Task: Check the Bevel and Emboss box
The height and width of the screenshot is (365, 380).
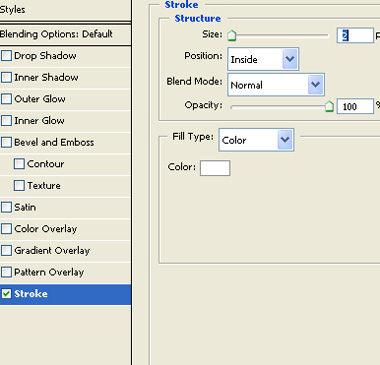Action: pyautogui.click(x=6, y=142)
